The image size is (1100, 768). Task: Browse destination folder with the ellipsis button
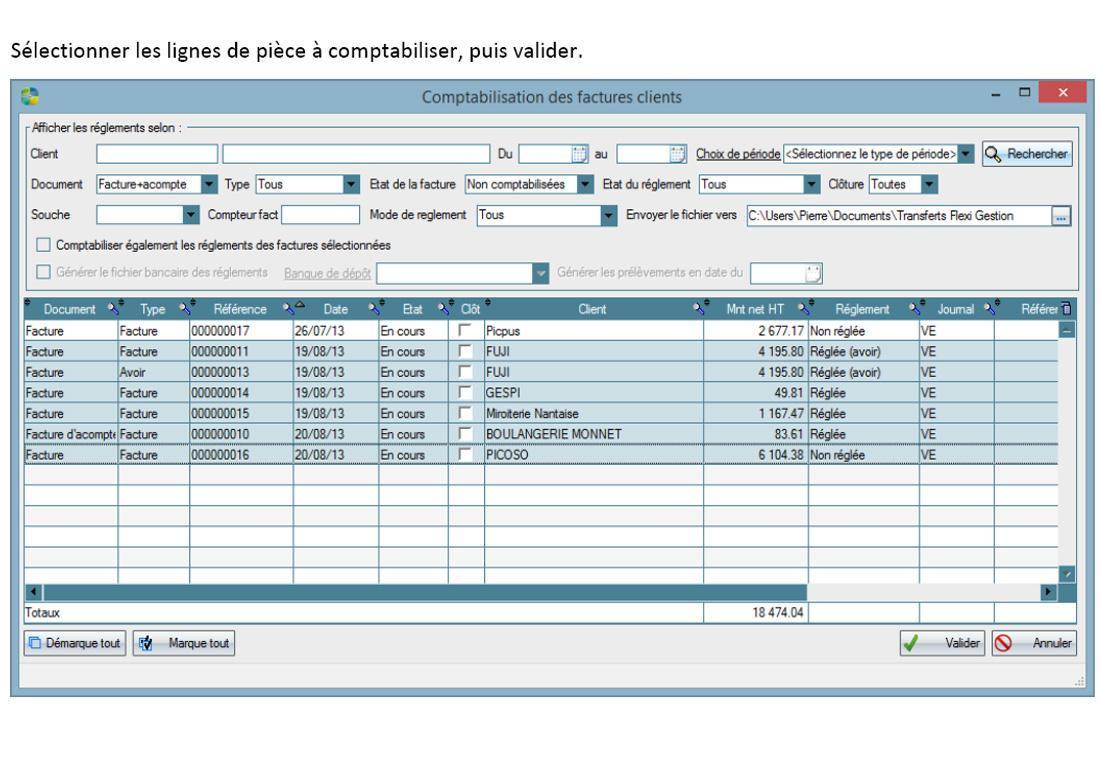coord(1061,215)
